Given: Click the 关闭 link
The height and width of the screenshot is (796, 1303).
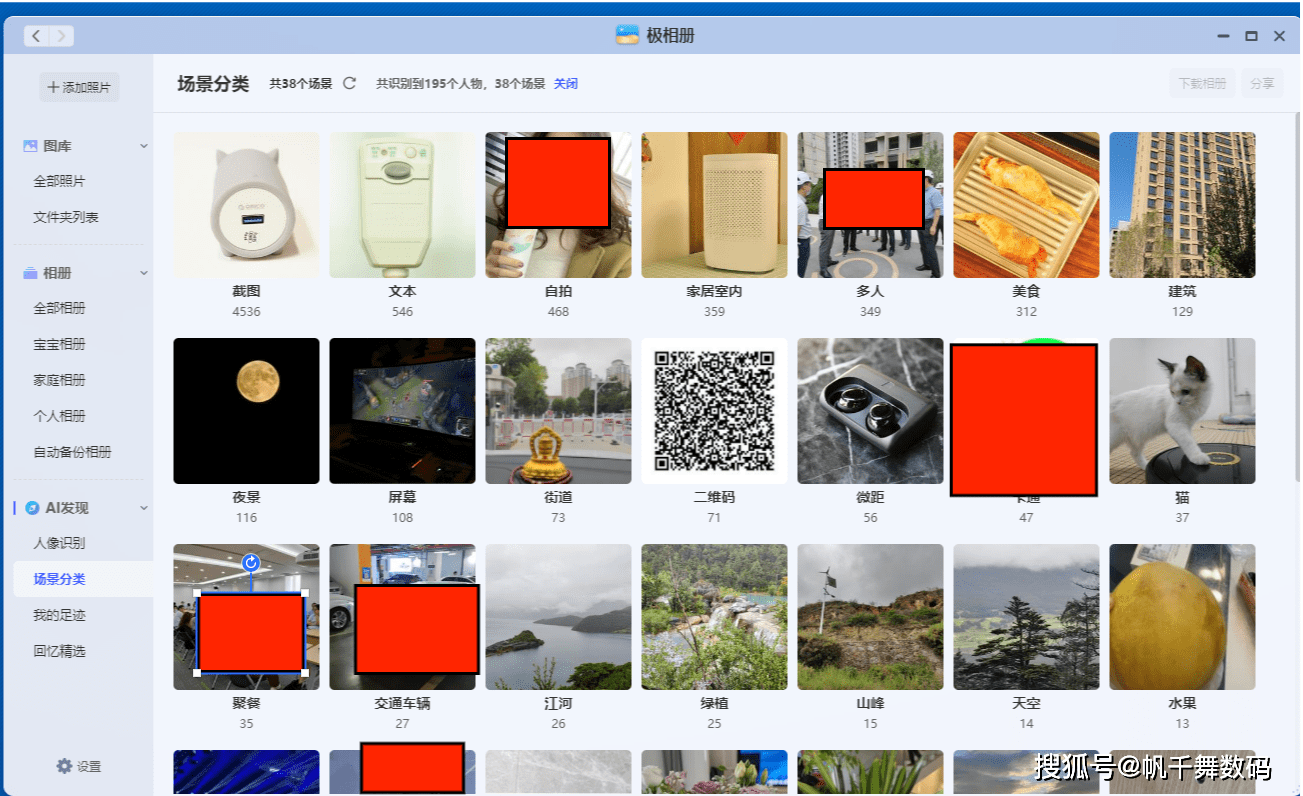Looking at the screenshot, I should (566, 84).
